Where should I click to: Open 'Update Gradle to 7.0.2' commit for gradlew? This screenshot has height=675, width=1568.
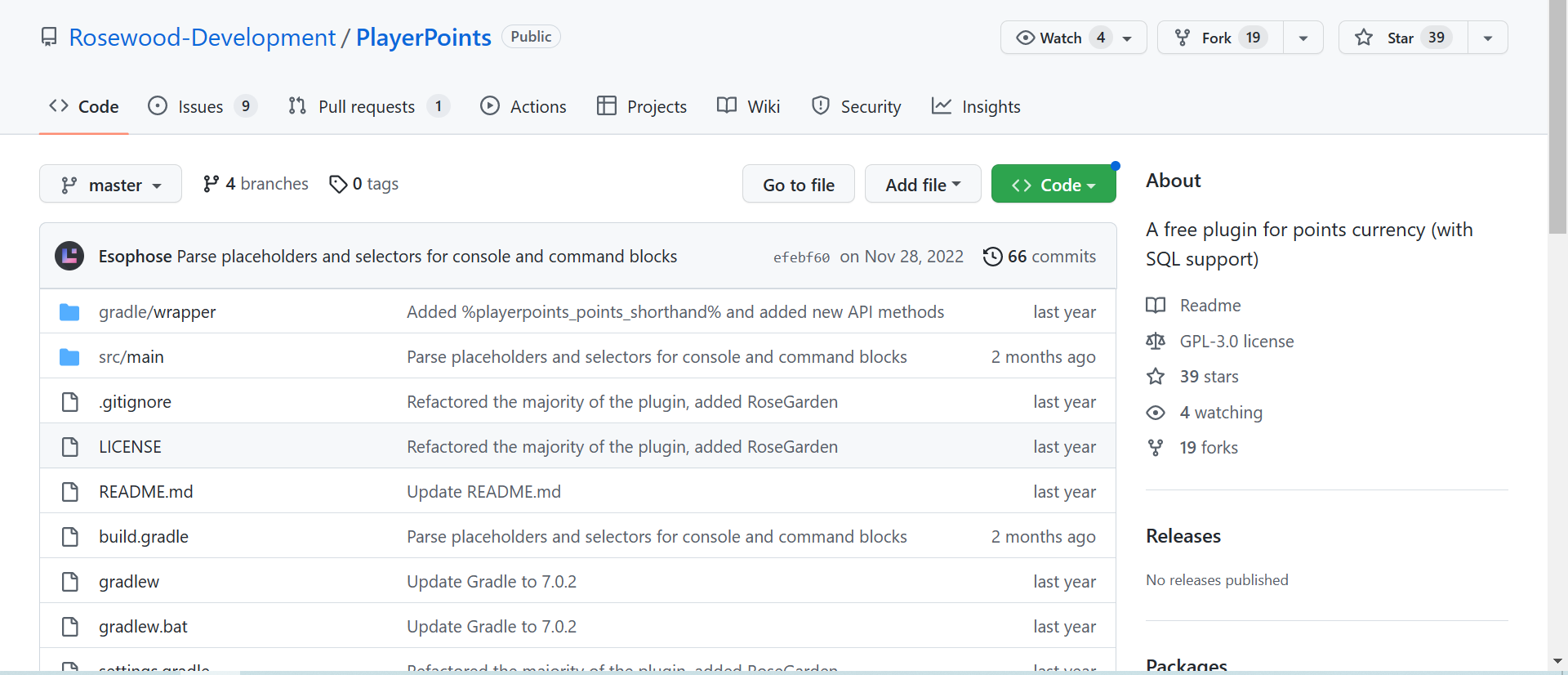tap(492, 582)
